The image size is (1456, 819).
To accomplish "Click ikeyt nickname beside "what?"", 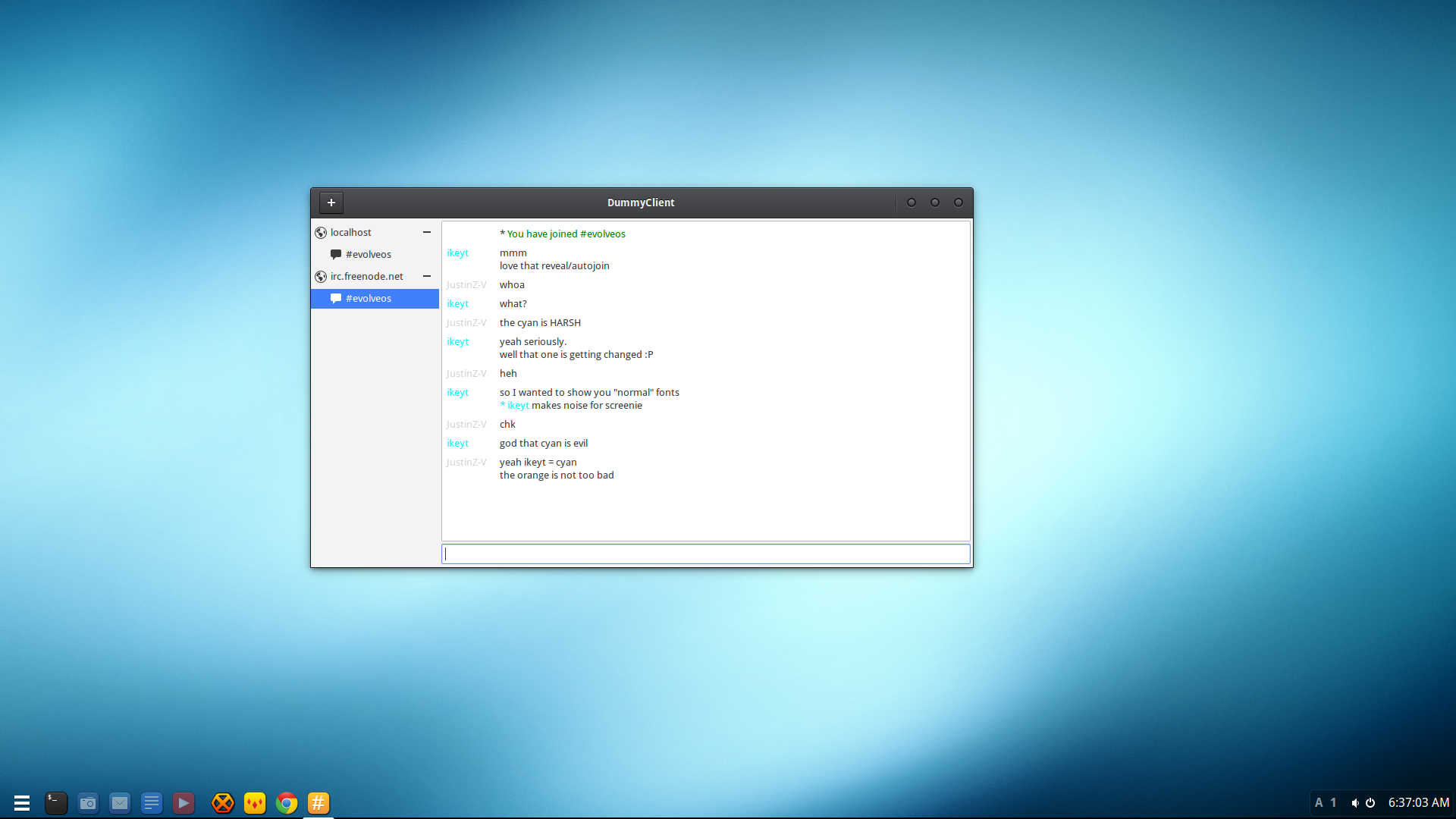I will pyautogui.click(x=457, y=303).
